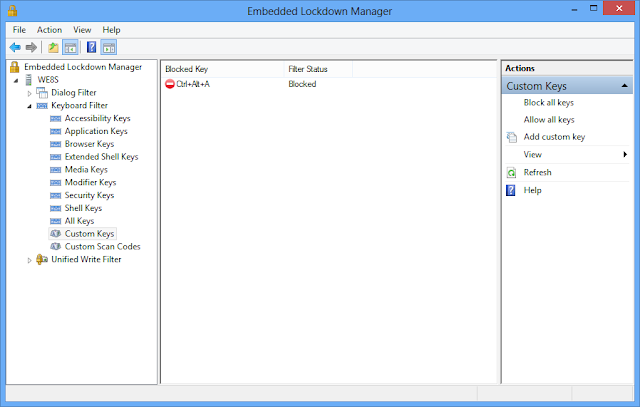640x407 pixels.
Task: Click the All Keys keyboard icon
Action: 56,221
